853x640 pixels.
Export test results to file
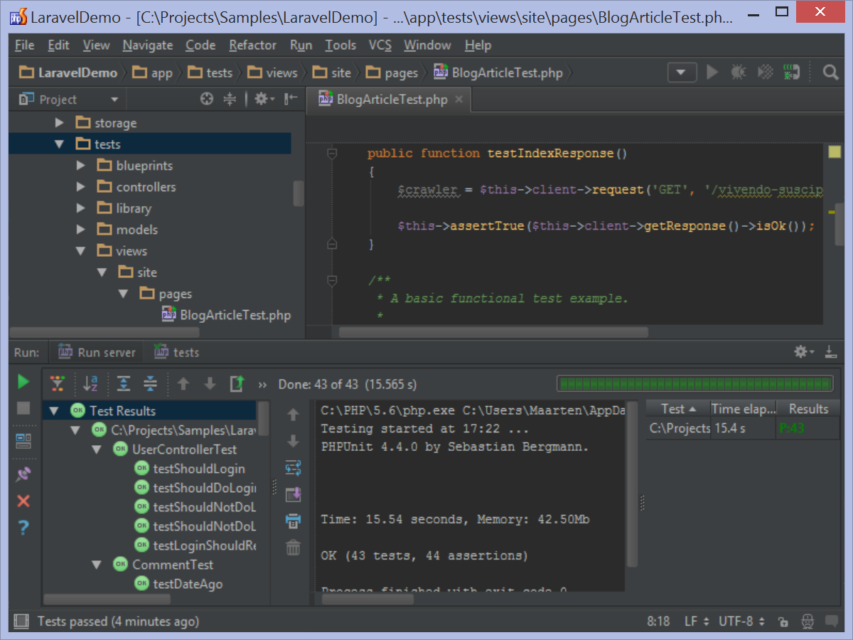292,494
